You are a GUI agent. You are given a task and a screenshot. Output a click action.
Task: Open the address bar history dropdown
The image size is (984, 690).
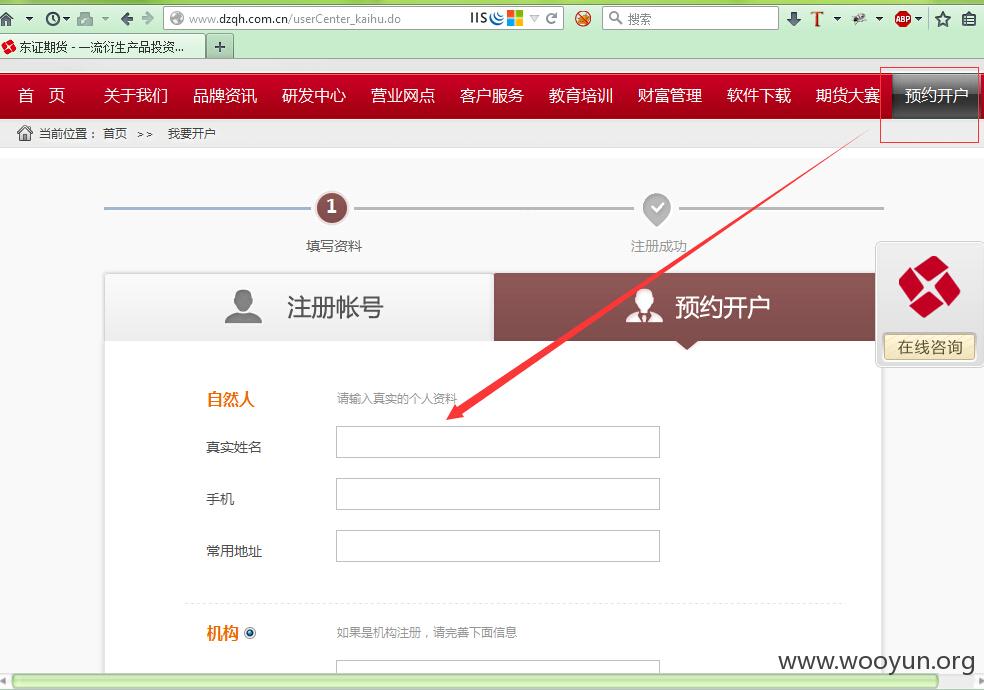pyautogui.click(x=534, y=19)
